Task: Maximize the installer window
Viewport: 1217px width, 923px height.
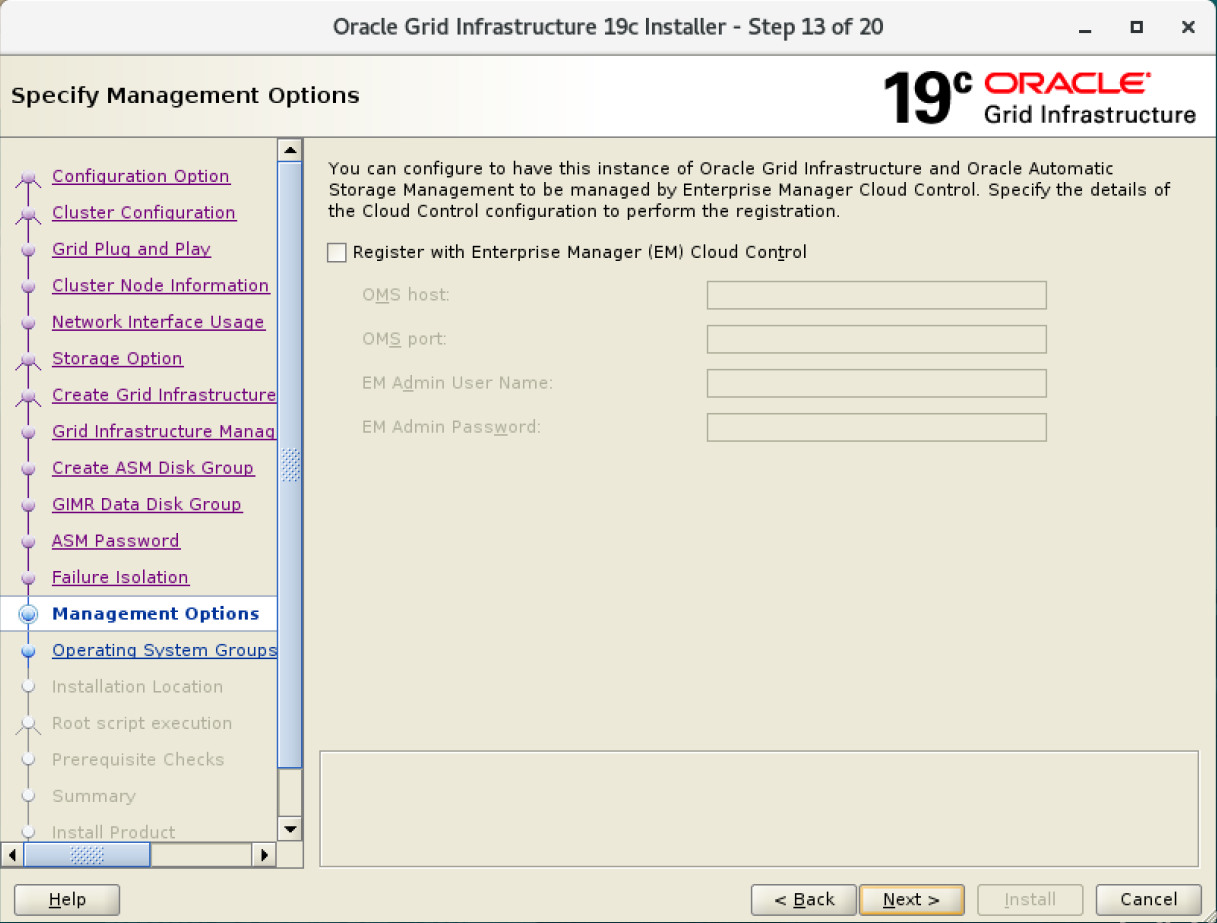Action: pos(1137,28)
